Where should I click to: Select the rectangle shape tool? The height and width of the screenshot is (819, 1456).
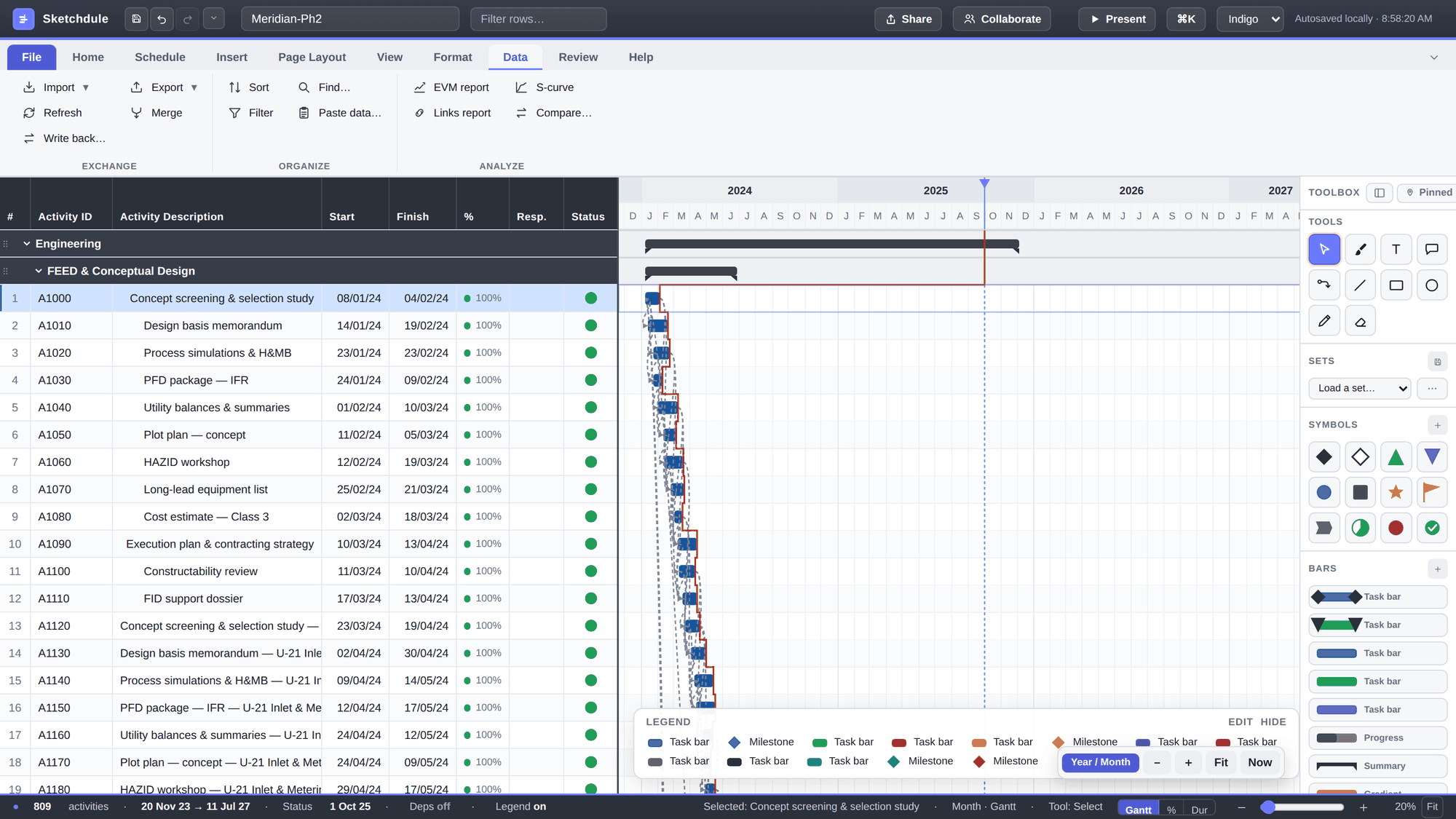pos(1396,285)
